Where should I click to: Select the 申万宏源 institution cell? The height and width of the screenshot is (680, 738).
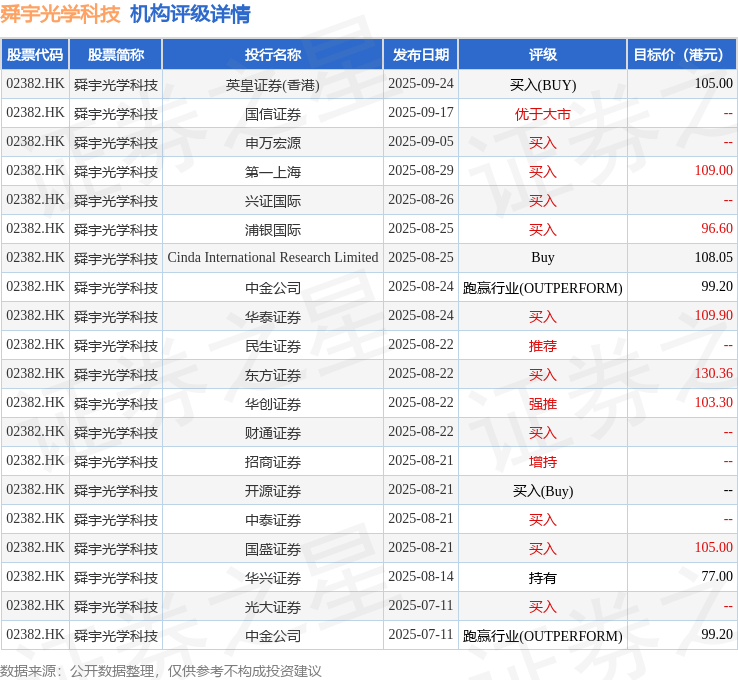click(273, 143)
